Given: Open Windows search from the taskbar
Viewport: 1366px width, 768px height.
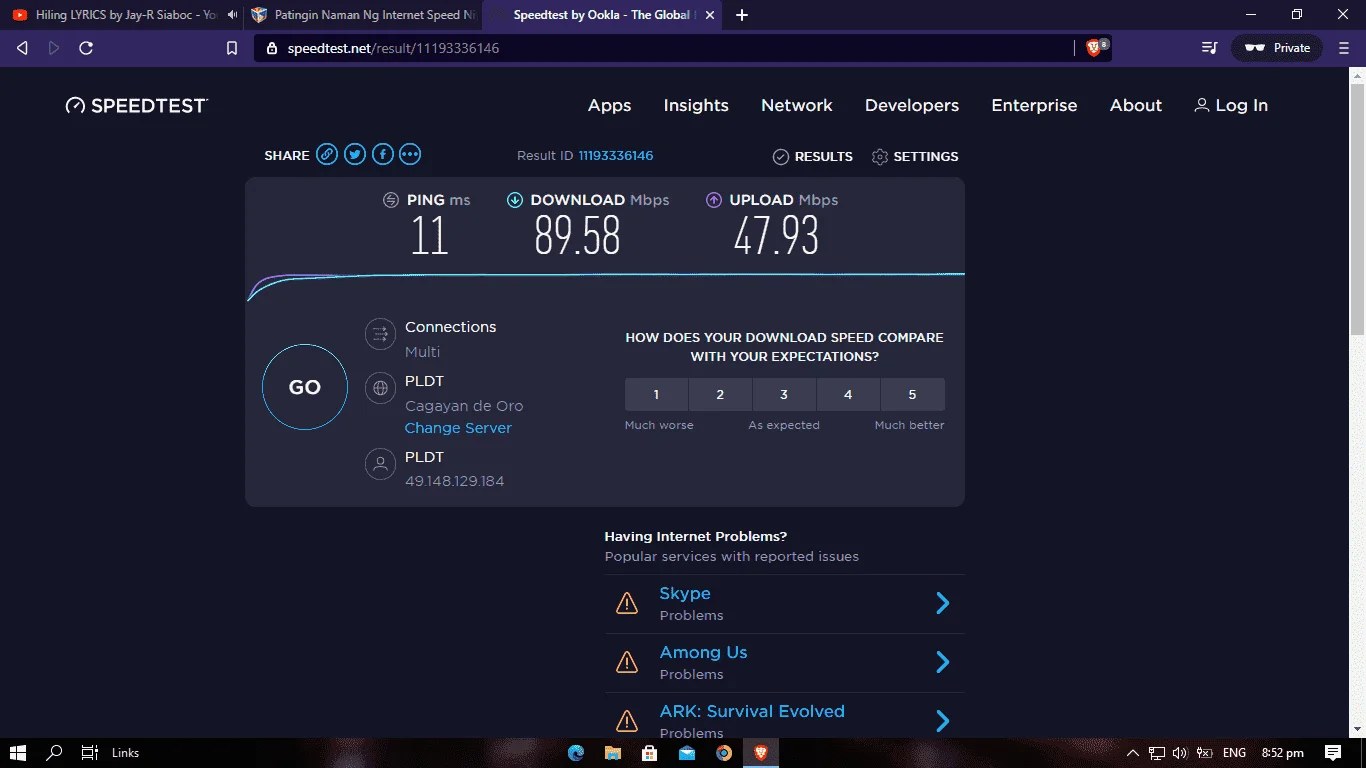Looking at the screenshot, I should (55, 753).
